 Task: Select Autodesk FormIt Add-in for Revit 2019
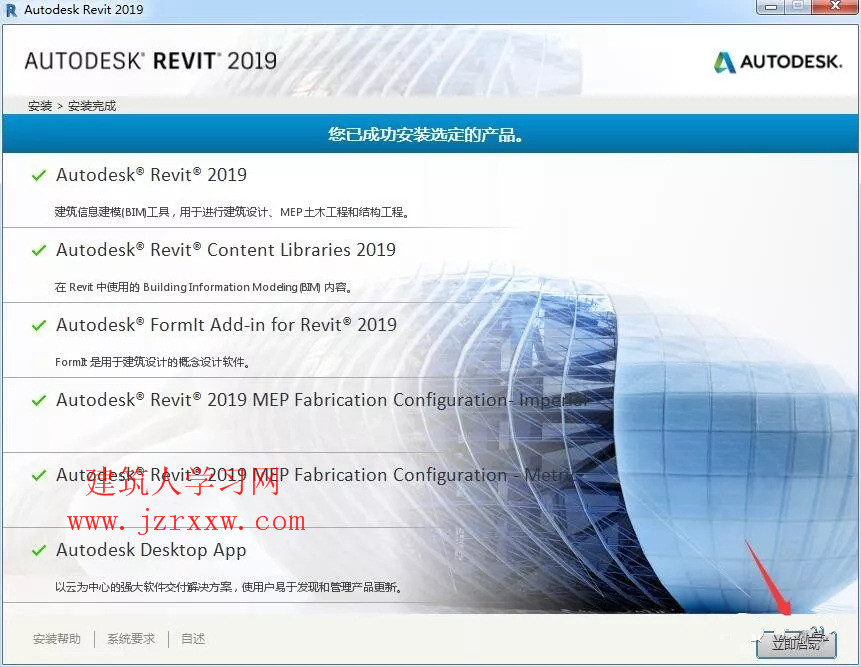pyautogui.click(x=226, y=324)
